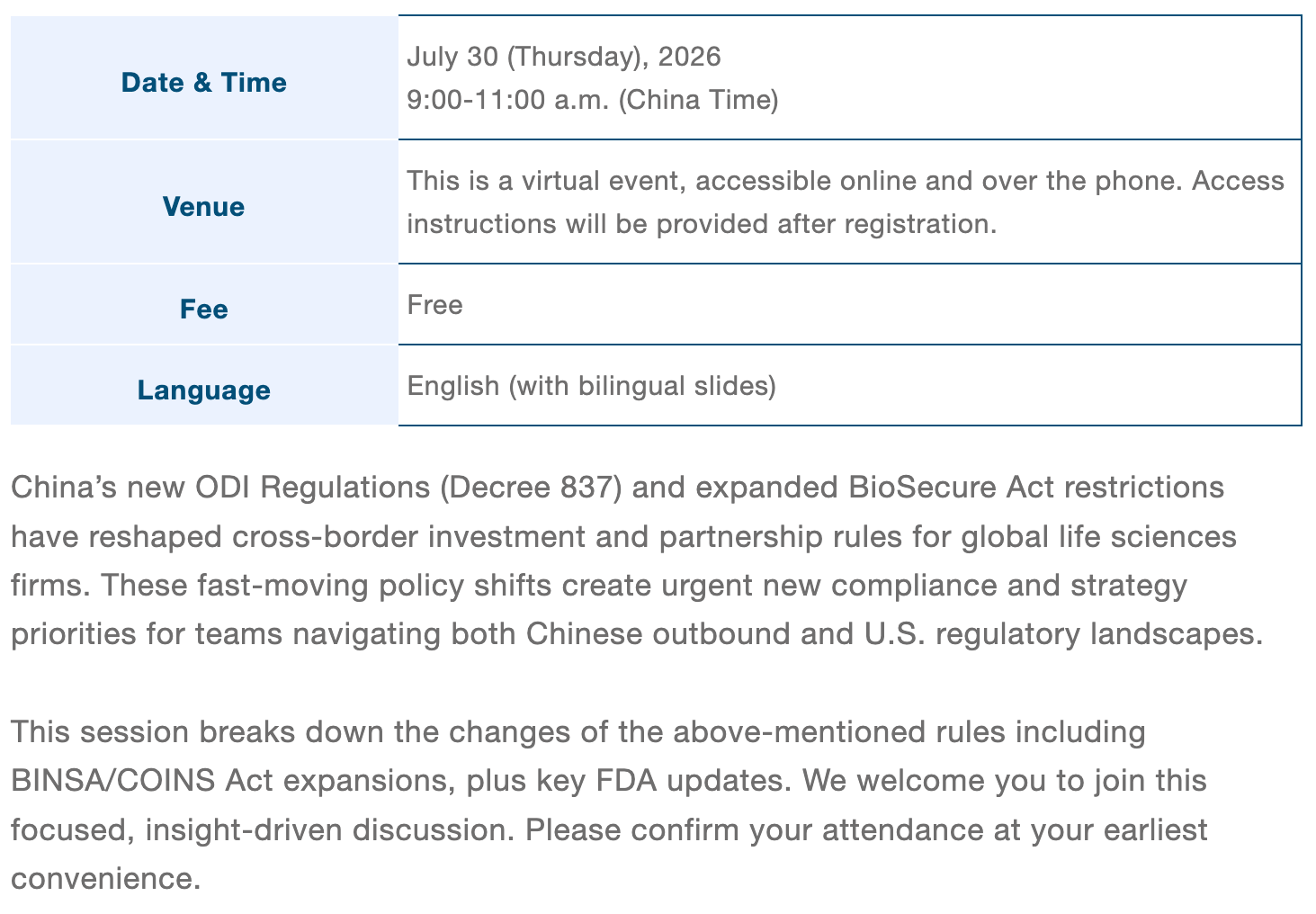Click the Fee header cell
Screen dimensions: 1316x914
coord(204,304)
